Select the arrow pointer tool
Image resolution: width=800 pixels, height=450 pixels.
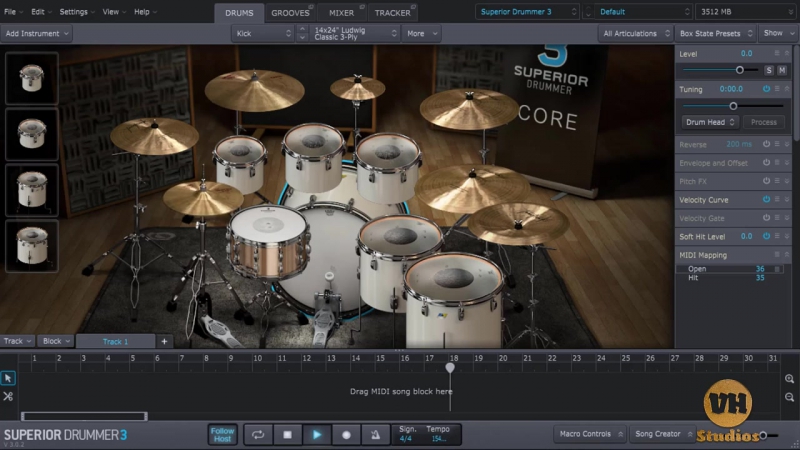[8, 378]
